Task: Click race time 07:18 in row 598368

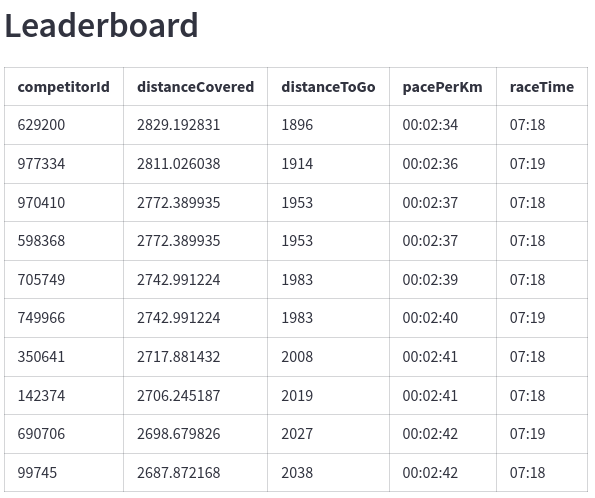Action: click(x=527, y=241)
